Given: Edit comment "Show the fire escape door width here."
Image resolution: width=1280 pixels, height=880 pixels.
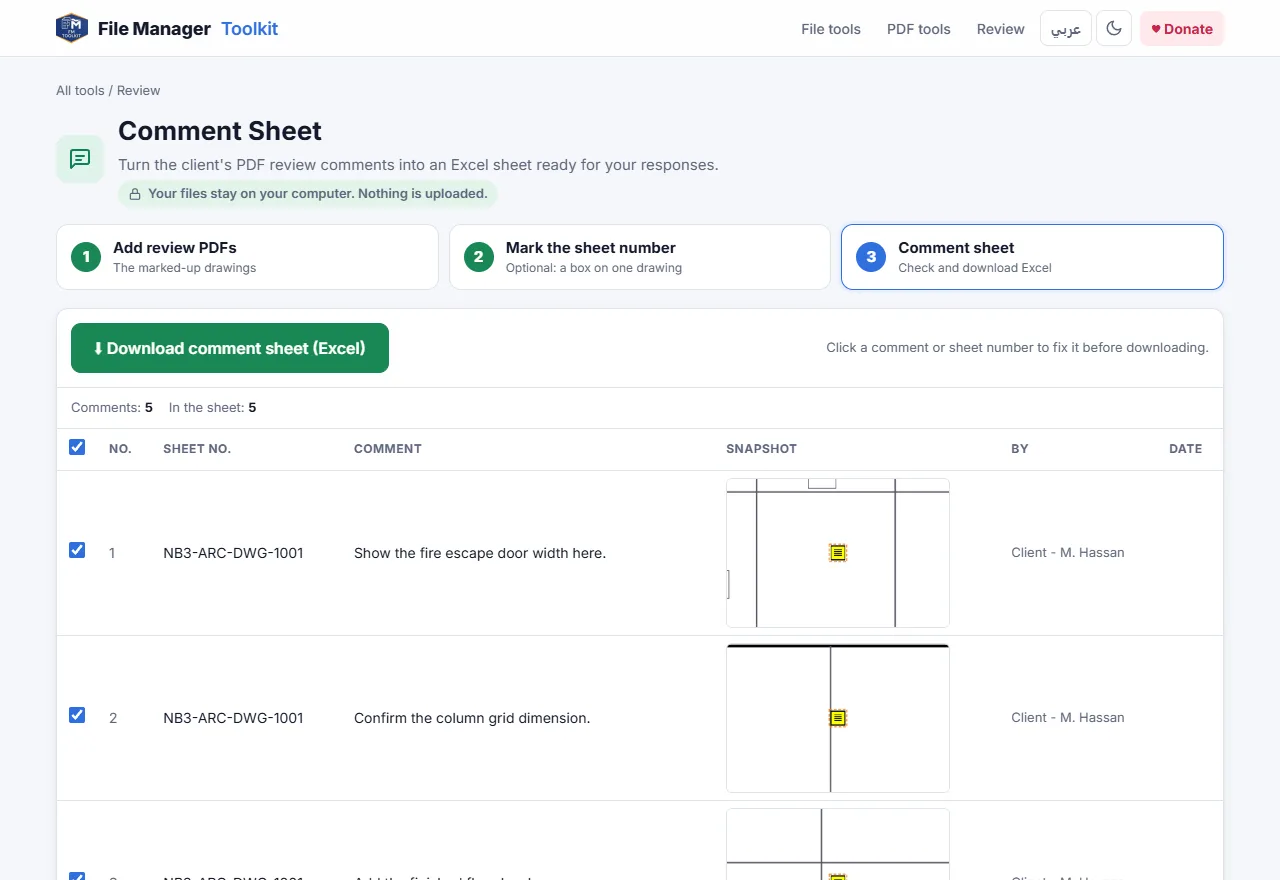Looking at the screenshot, I should tap(480, 553).
